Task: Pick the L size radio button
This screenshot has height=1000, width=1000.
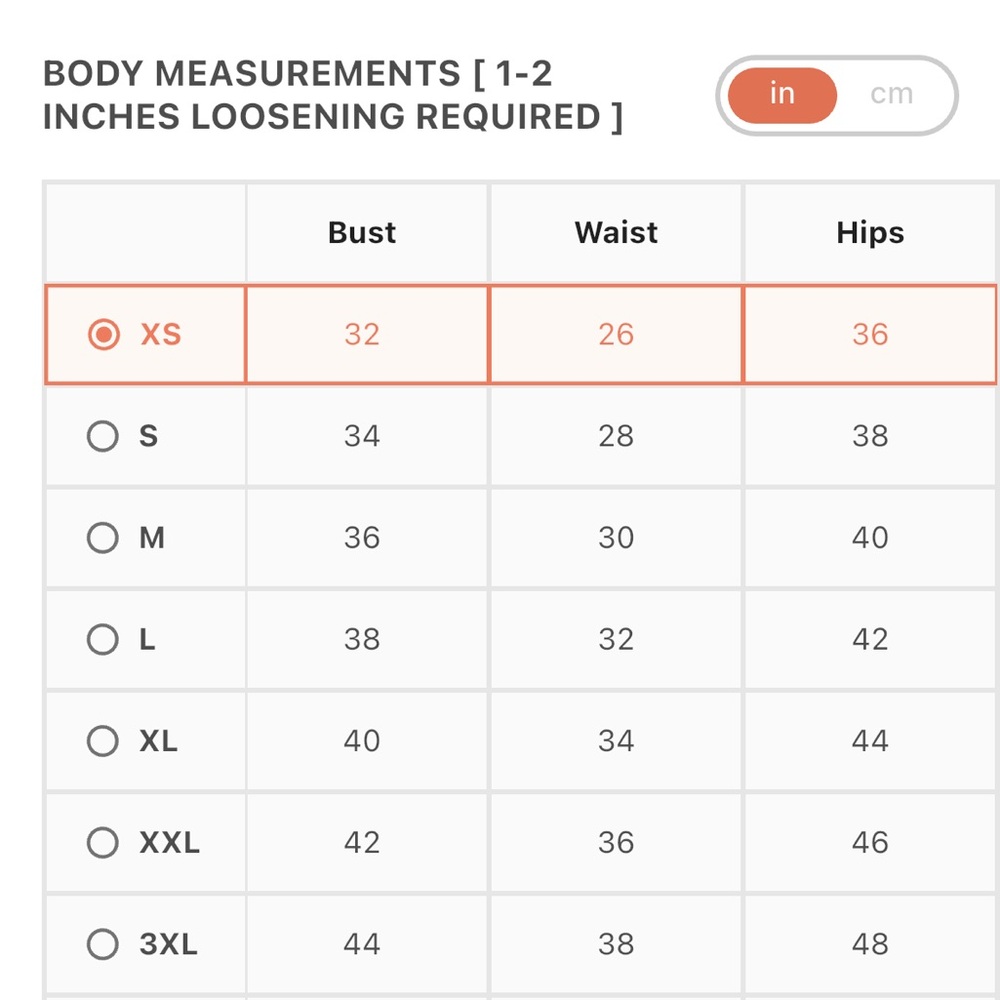Action: coord(103,639)
